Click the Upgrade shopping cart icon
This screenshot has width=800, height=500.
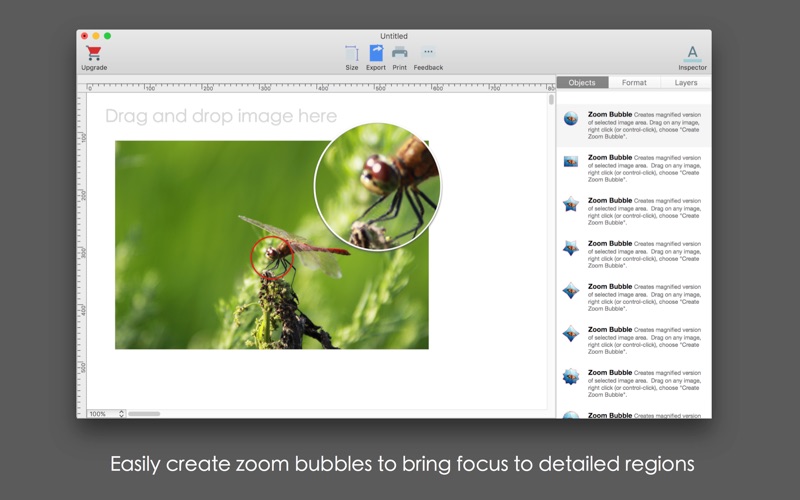click(94, 53)
